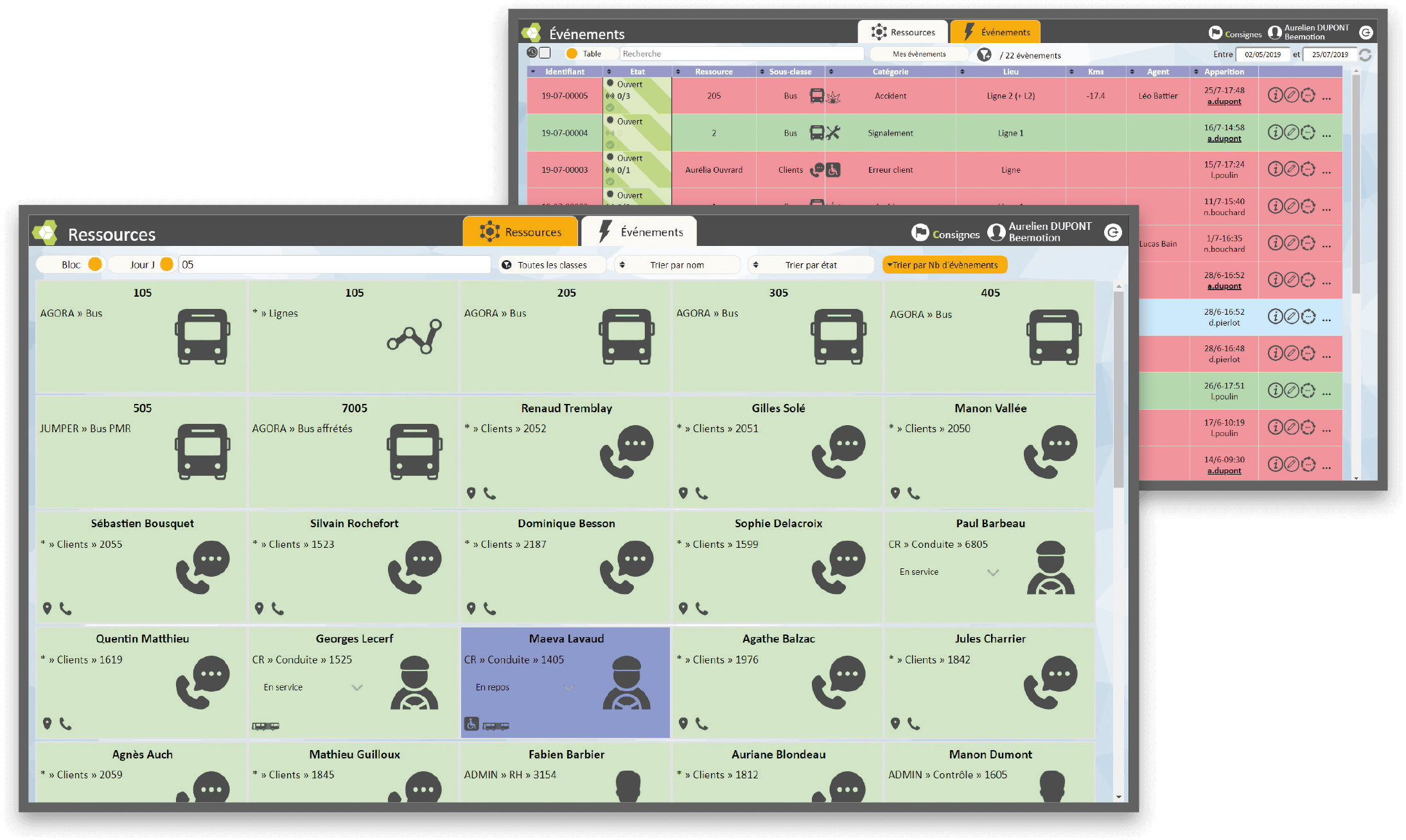Click event identifier 19-07-00003 cell
The image size is (1406, 840).
click(565, 170)
